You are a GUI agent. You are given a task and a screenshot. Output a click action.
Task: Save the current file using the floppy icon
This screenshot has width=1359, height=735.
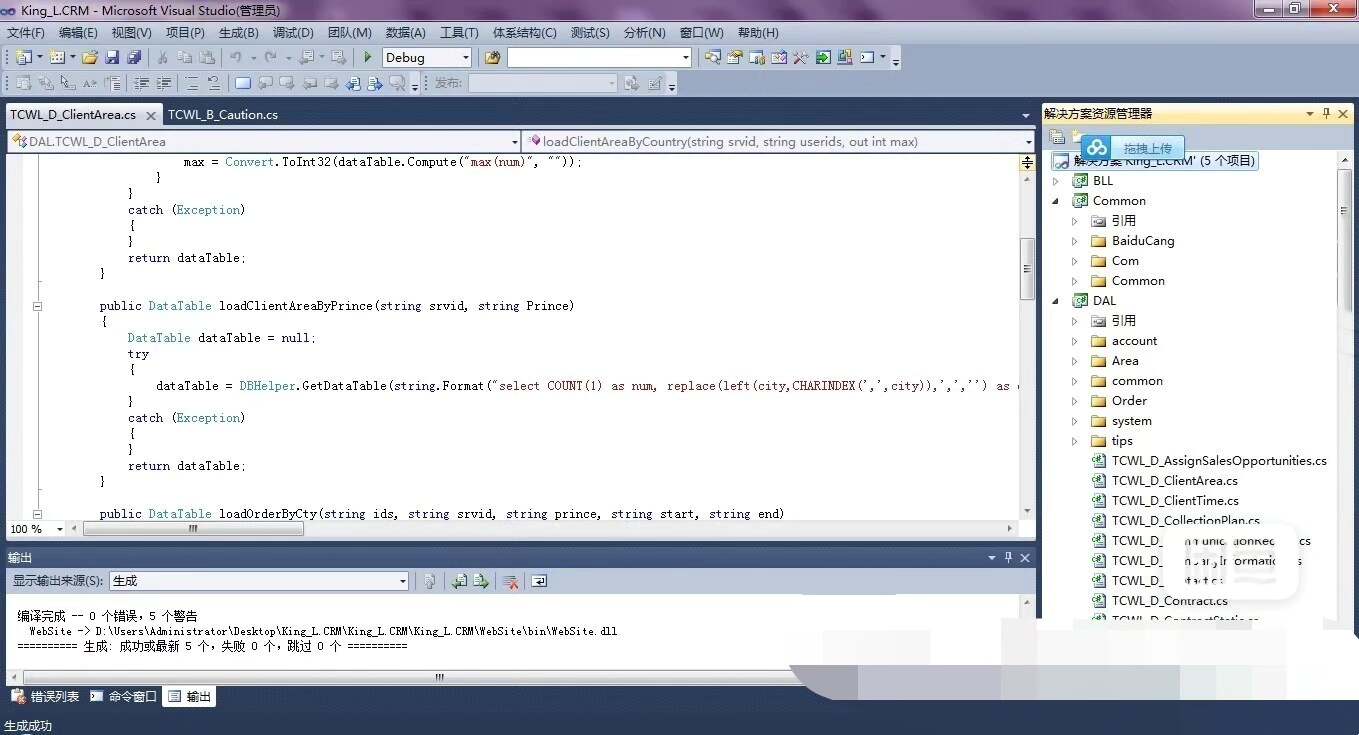click(112, 58)
